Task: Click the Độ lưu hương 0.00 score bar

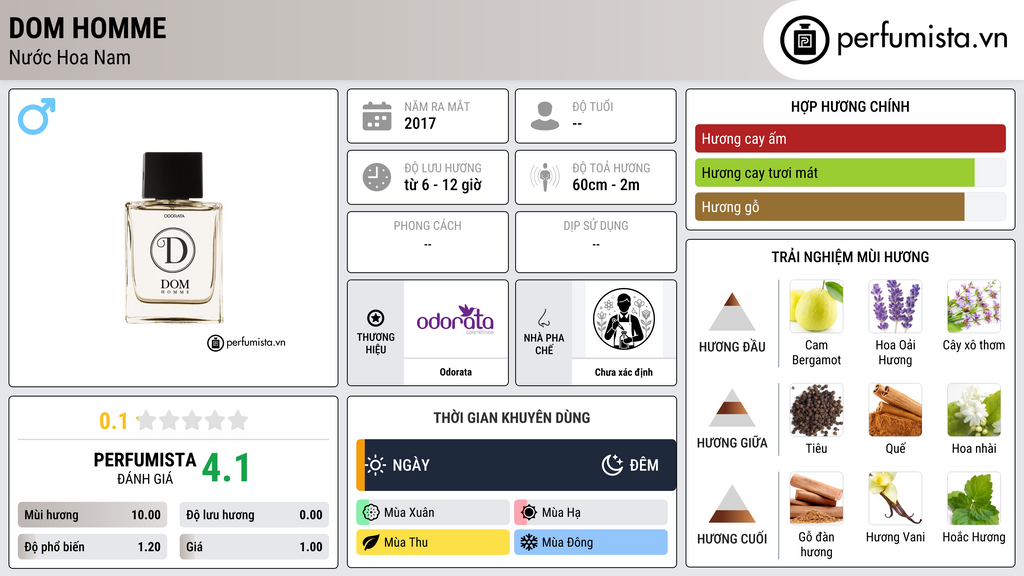Action: [254, 515]
